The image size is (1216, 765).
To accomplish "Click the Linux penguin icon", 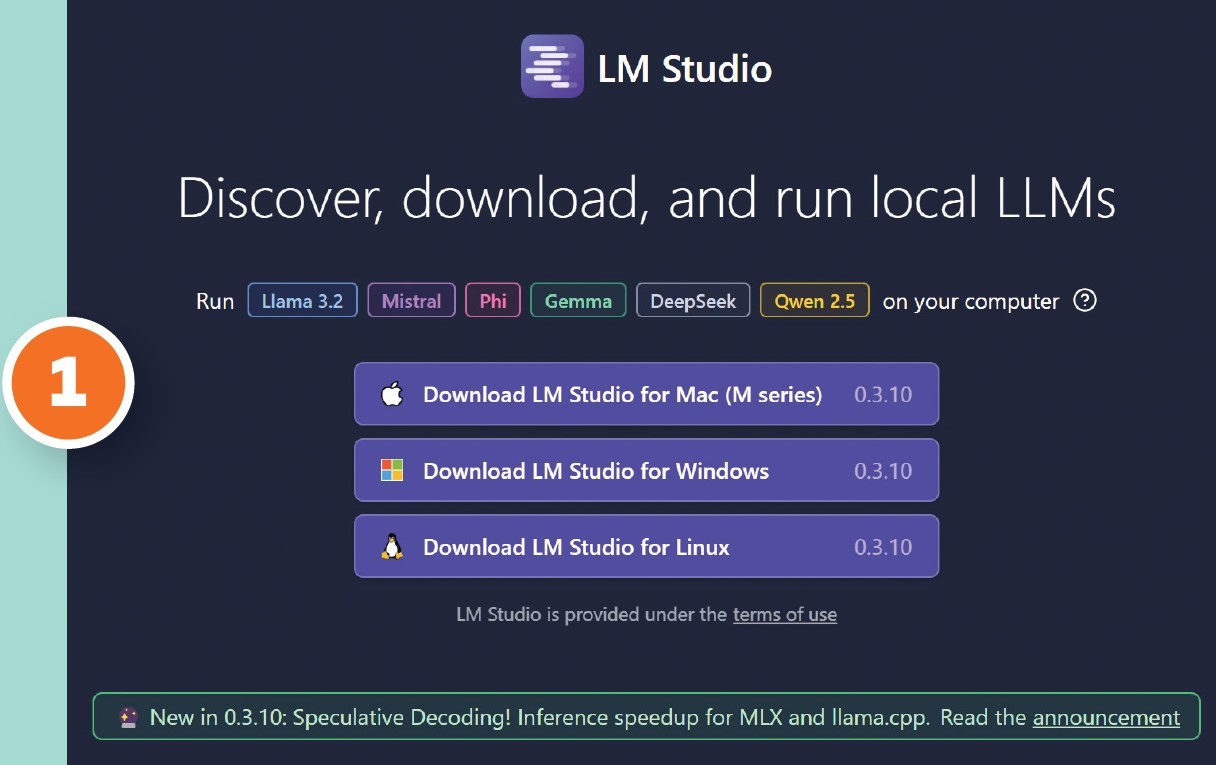I will click(392, 546).
